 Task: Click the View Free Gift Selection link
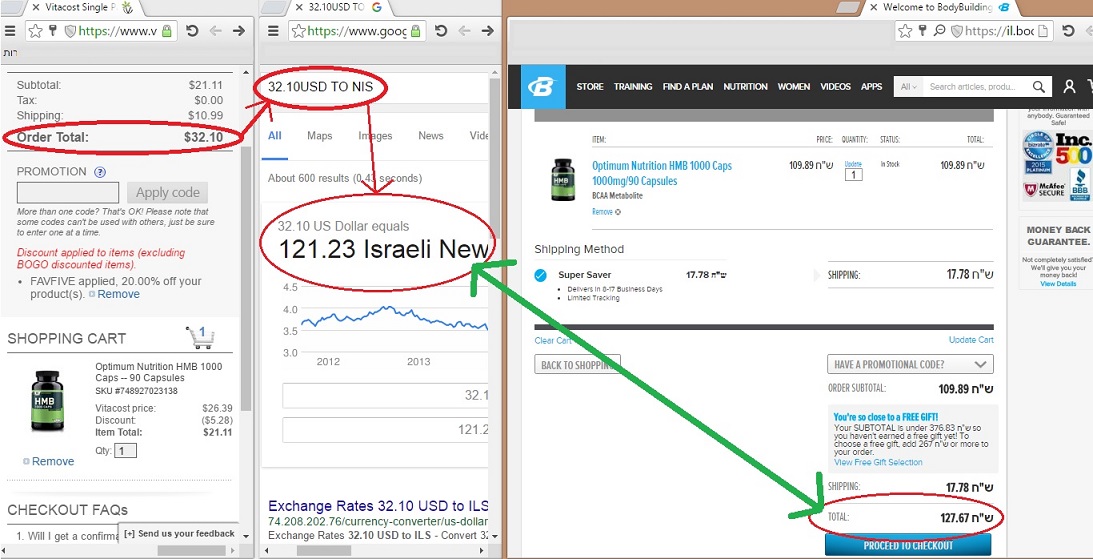click(878, 462)
